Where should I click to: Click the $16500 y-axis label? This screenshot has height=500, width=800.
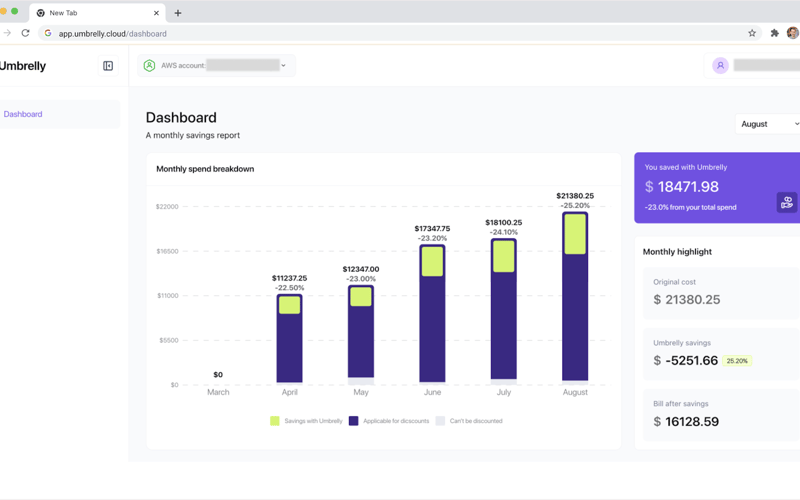pyautogui.click(x=167, y=251)
